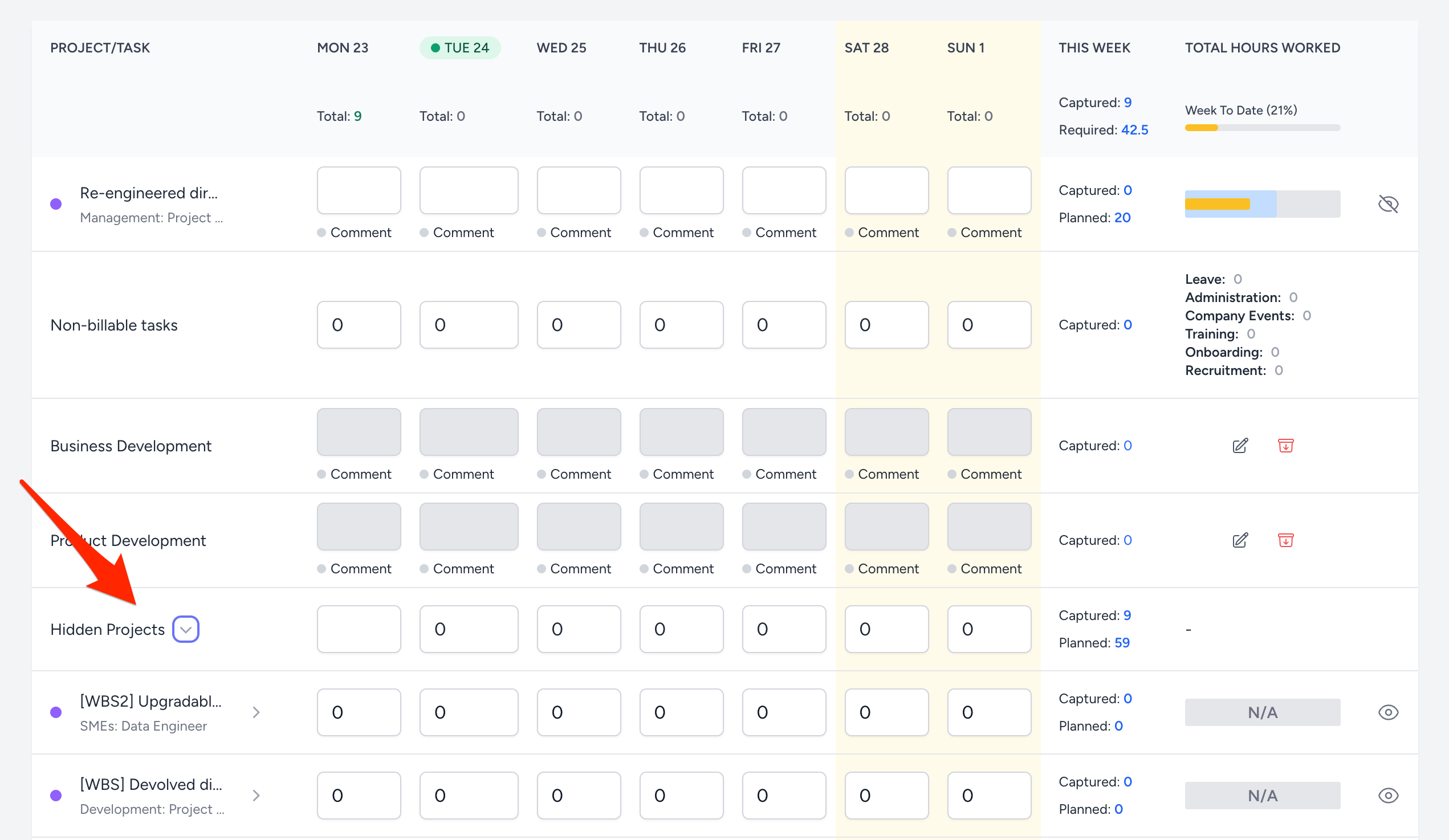The image size is (1449, 840).
Task: Archive the Product Development task
Action: (x=1286, y=540)
